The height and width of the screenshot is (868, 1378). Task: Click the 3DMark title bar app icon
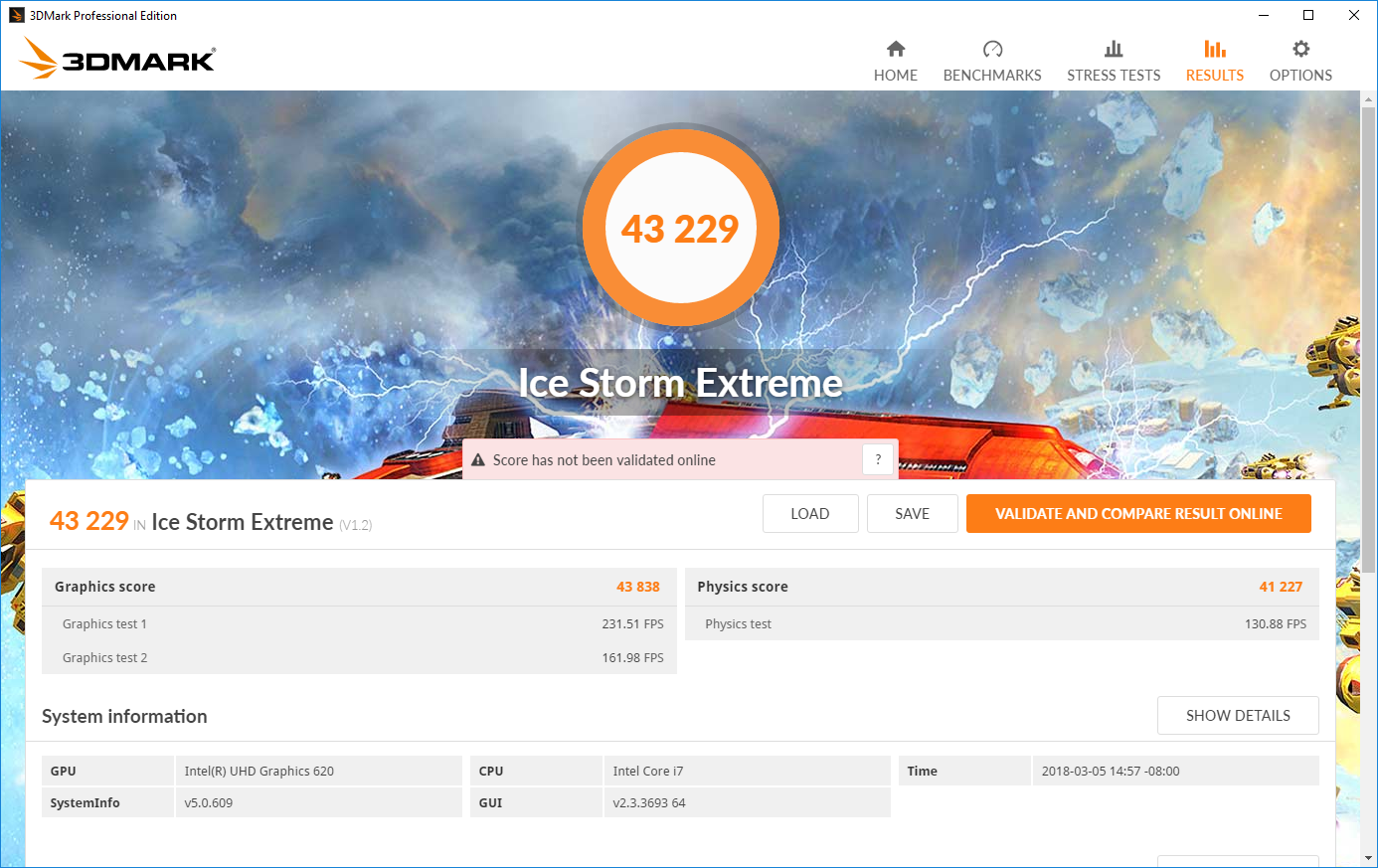[16, 15]
